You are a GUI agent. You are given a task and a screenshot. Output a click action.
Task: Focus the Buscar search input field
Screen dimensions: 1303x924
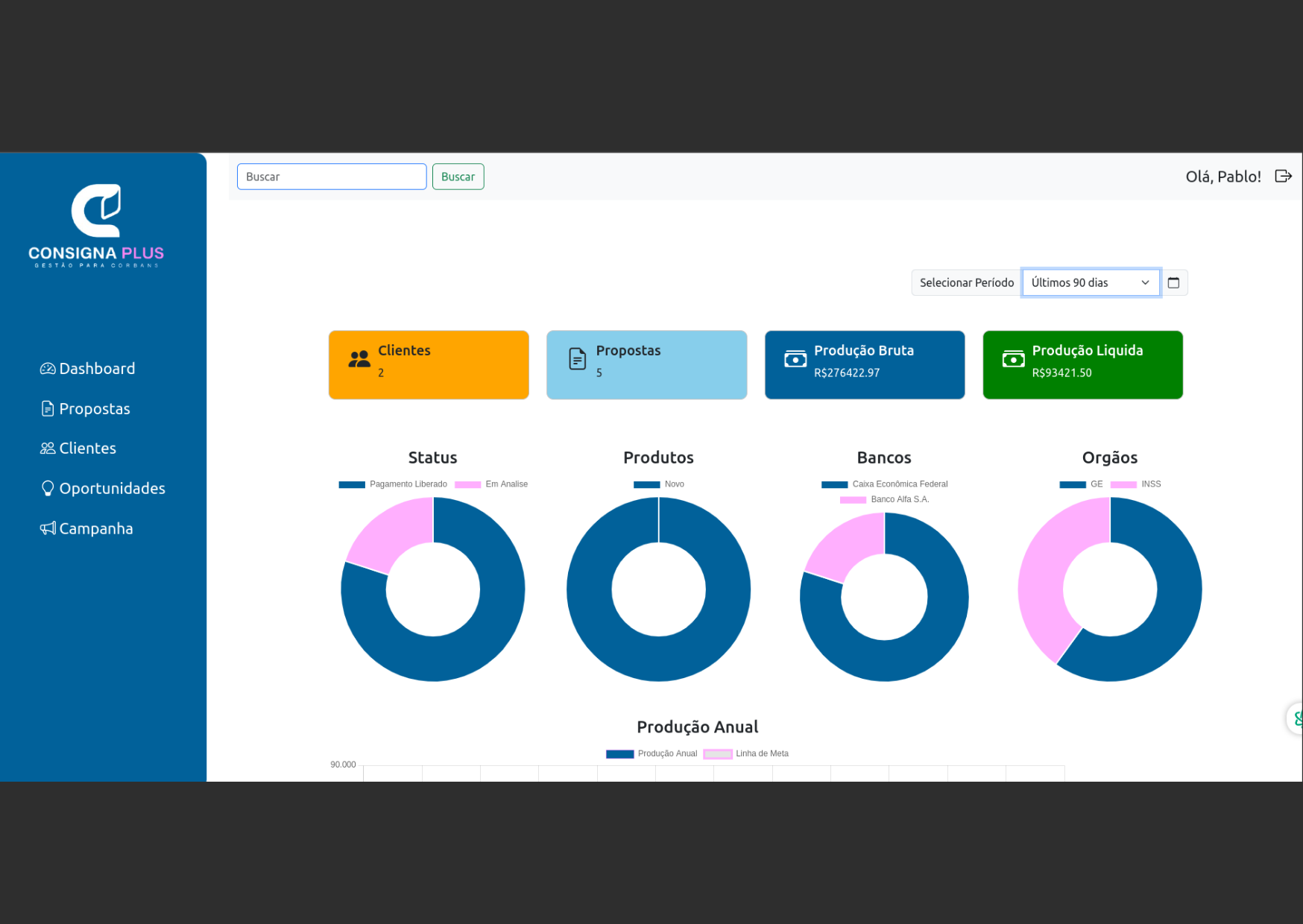pyautogui.click(x=332, y=177)
